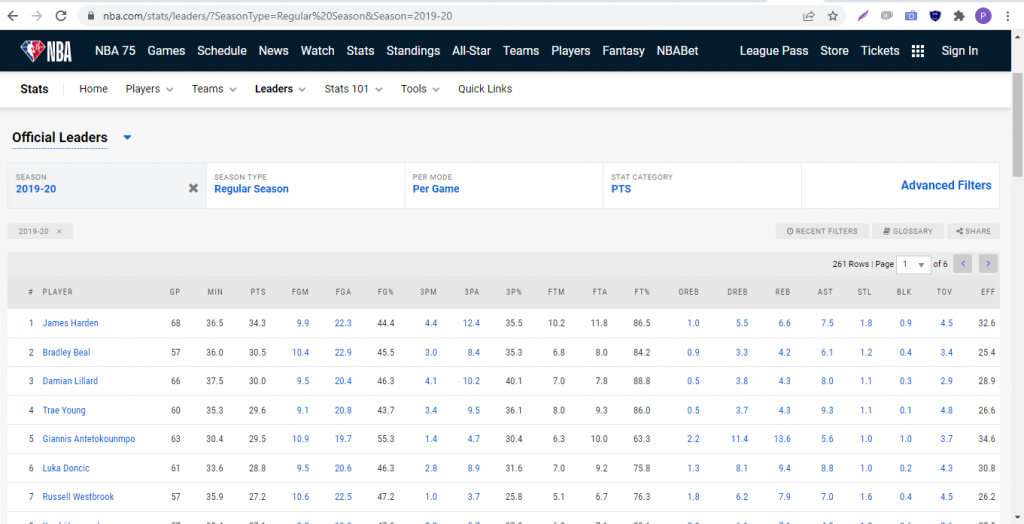Open League Pass
The height and width of the screenshot is (524, 1024).
point(774,51)
